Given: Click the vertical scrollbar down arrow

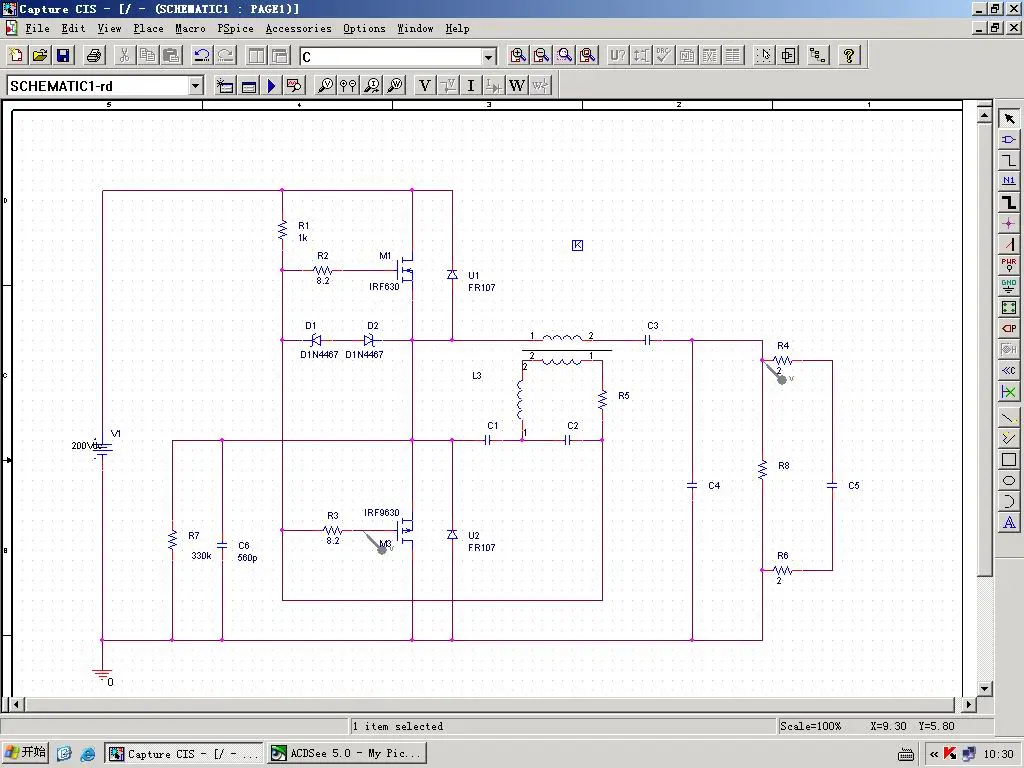Looking at the screenshot, I should click(x=985, y=688).
